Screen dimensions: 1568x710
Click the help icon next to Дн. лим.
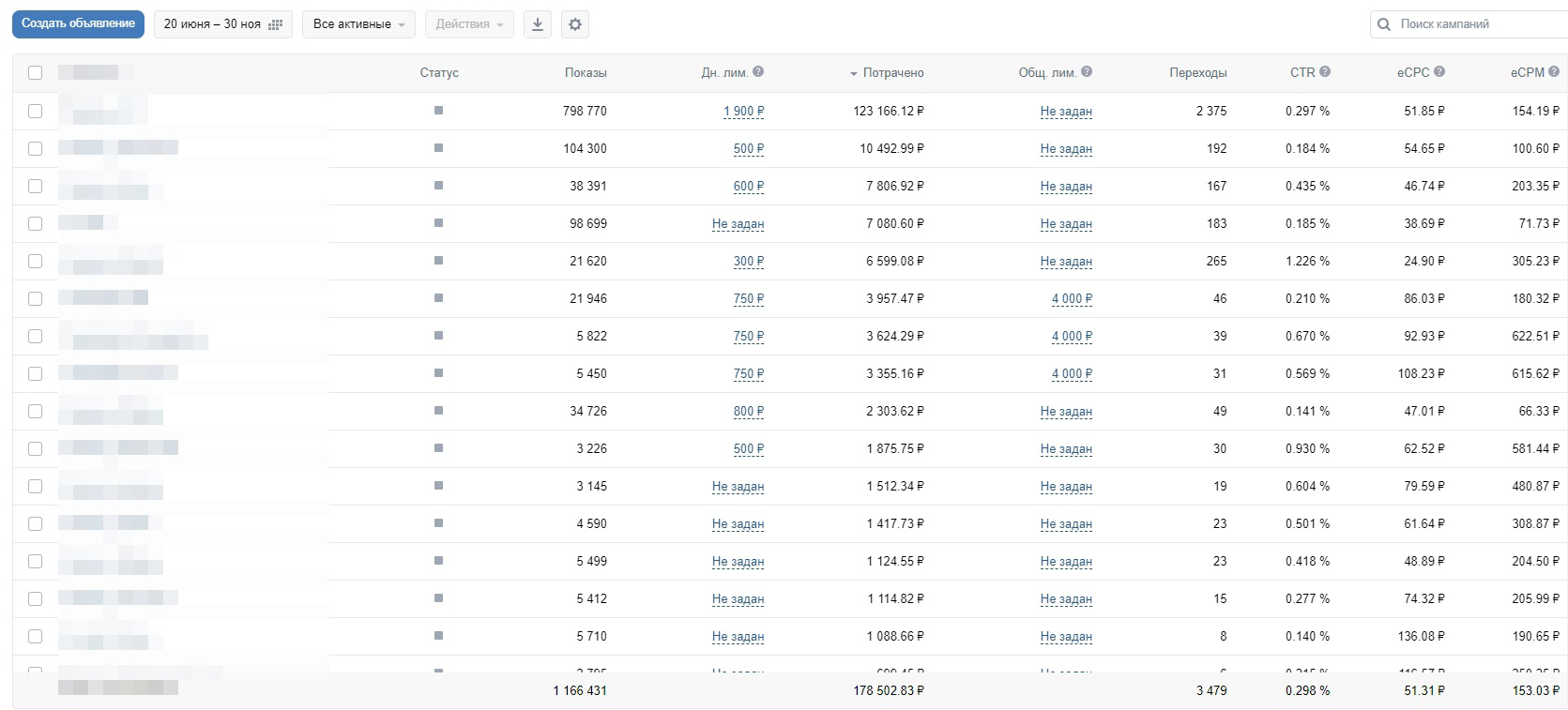758,71
